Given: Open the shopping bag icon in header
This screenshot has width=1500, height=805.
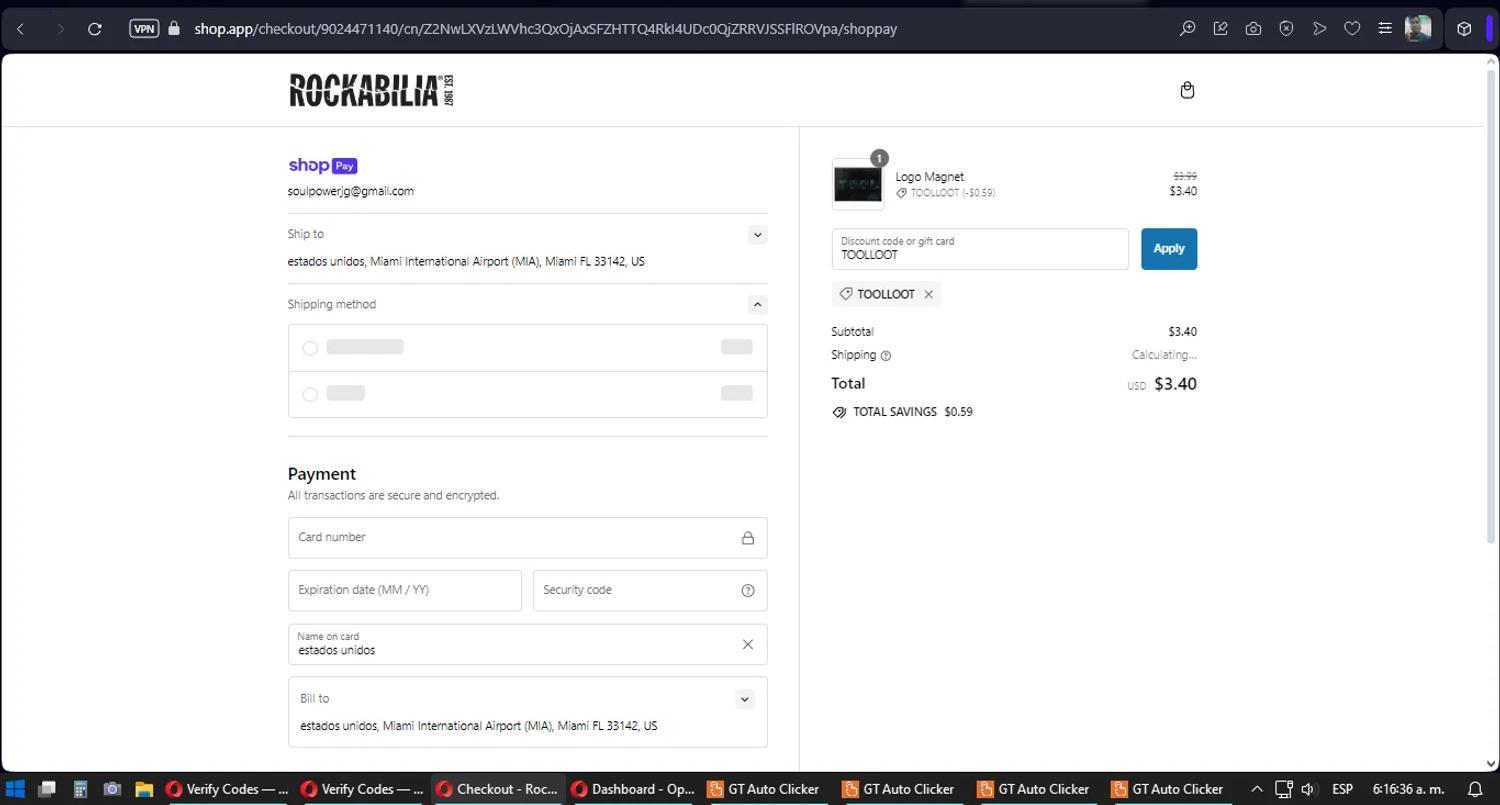Looking at the screenshot, I should (x=1187, y=90).
